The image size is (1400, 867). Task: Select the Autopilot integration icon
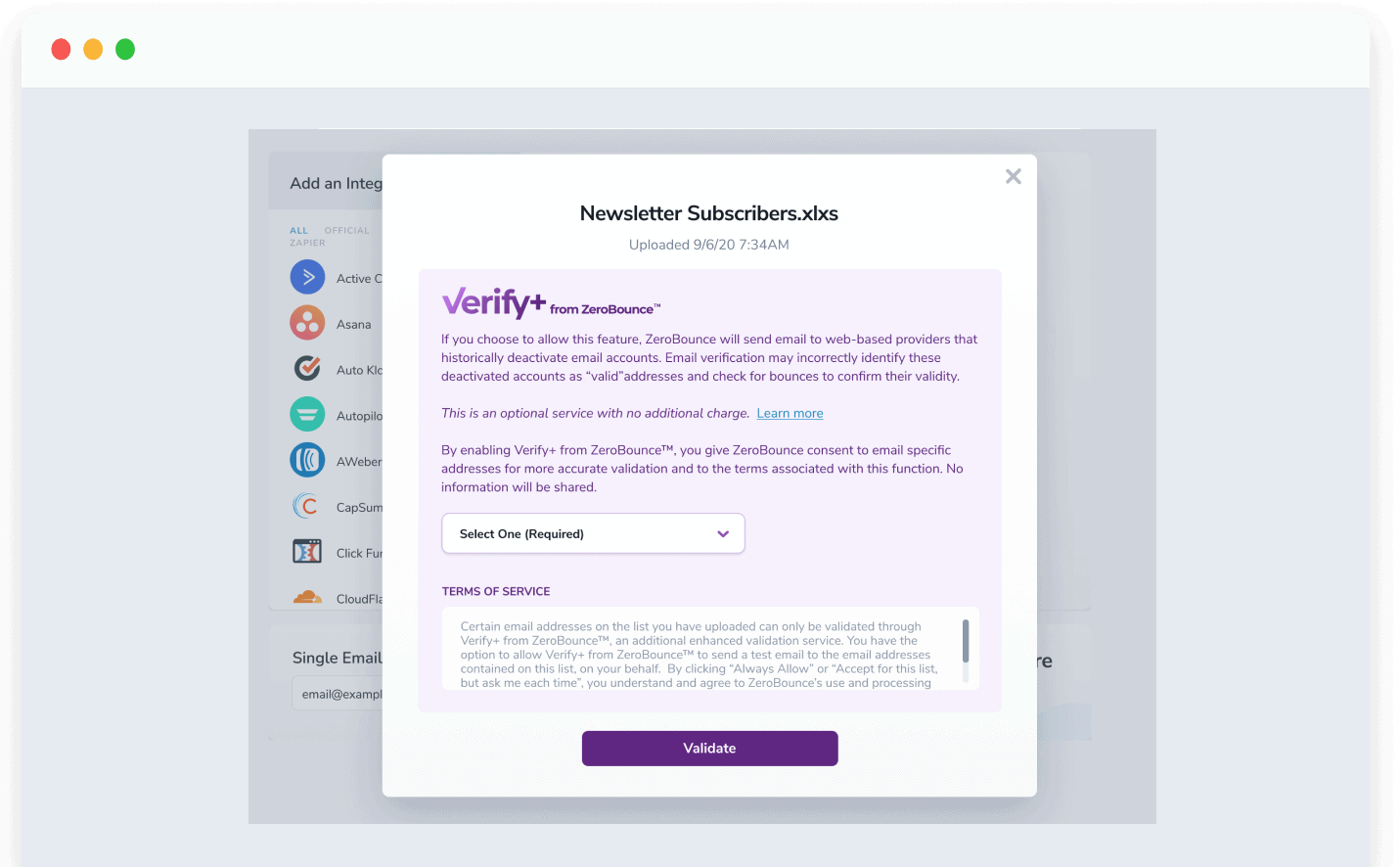click(307, 415)
